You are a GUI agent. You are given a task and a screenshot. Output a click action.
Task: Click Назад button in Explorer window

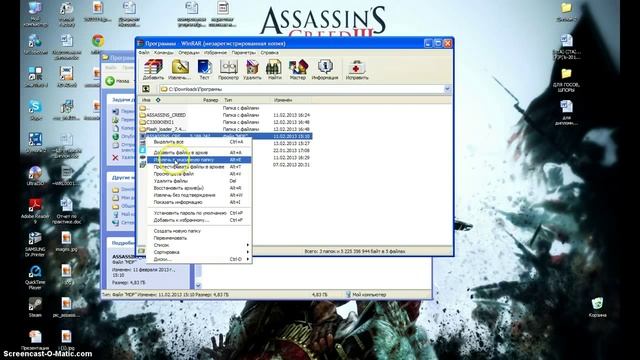tap(118, 81)
